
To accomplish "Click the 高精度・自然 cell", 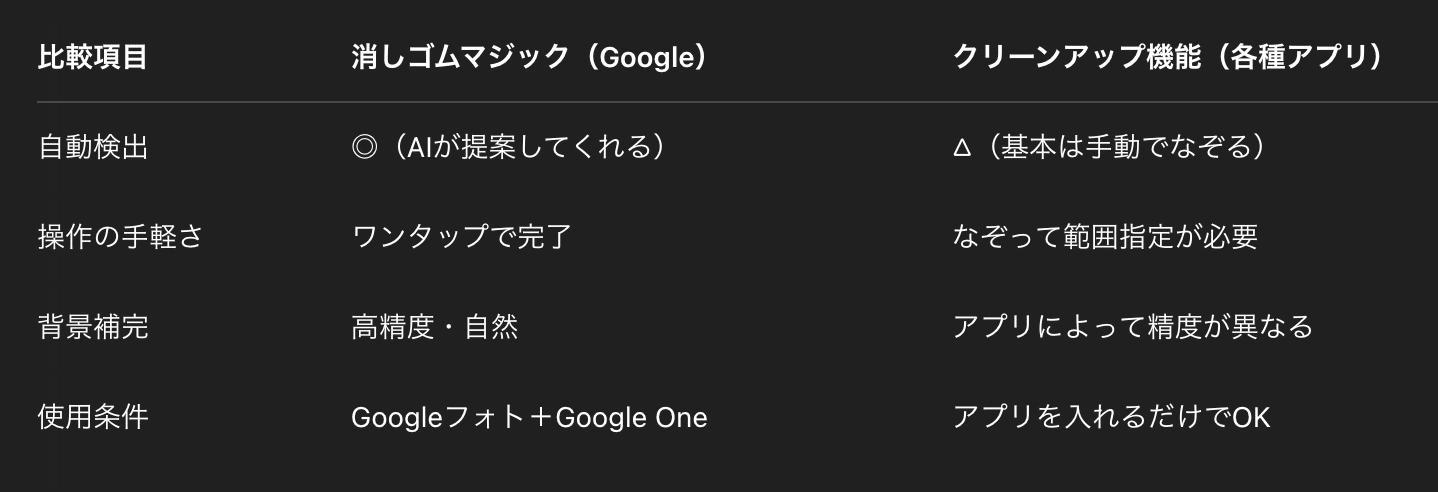I will click(x=434, y=326).
